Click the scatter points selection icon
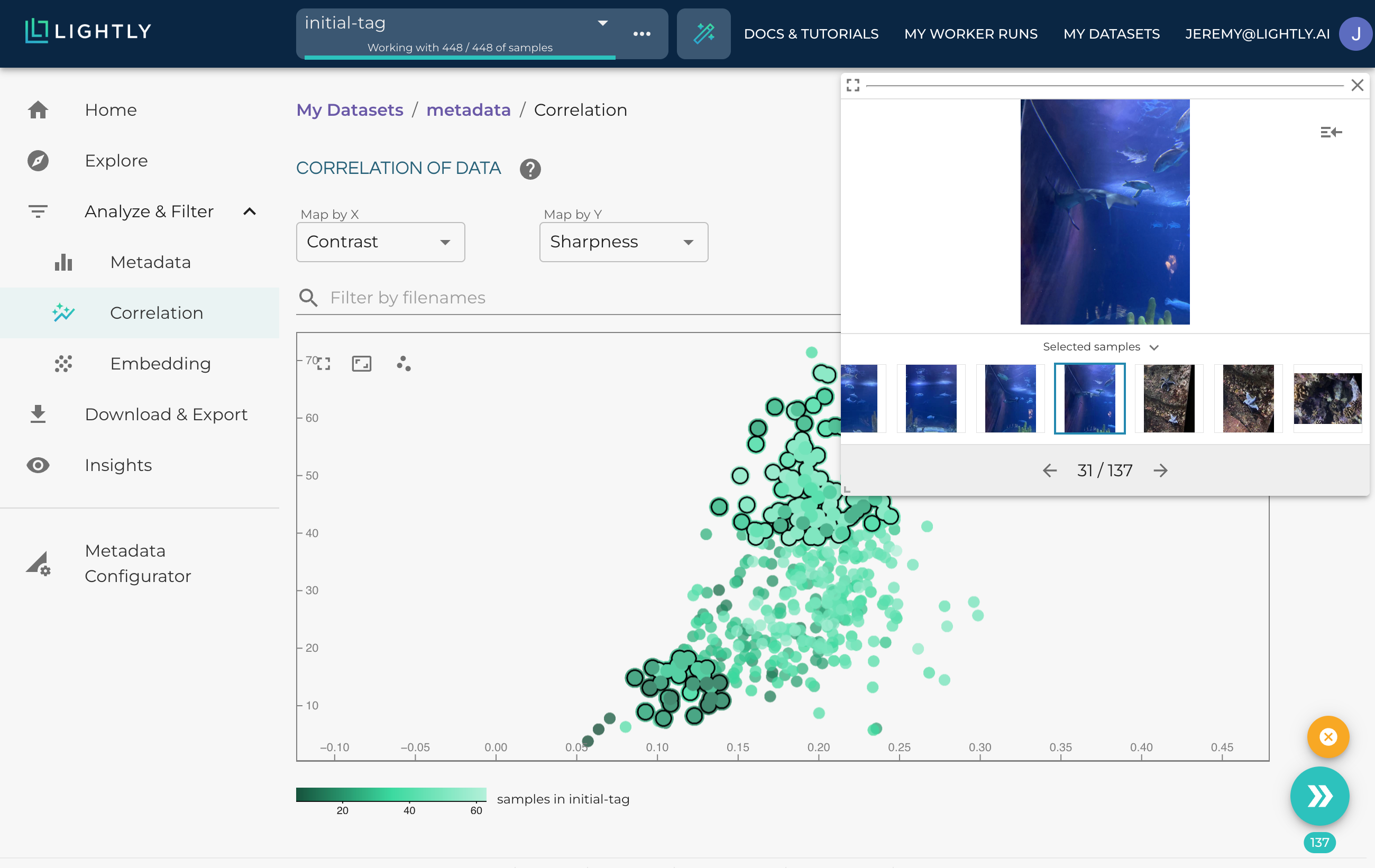 (403, 364)
